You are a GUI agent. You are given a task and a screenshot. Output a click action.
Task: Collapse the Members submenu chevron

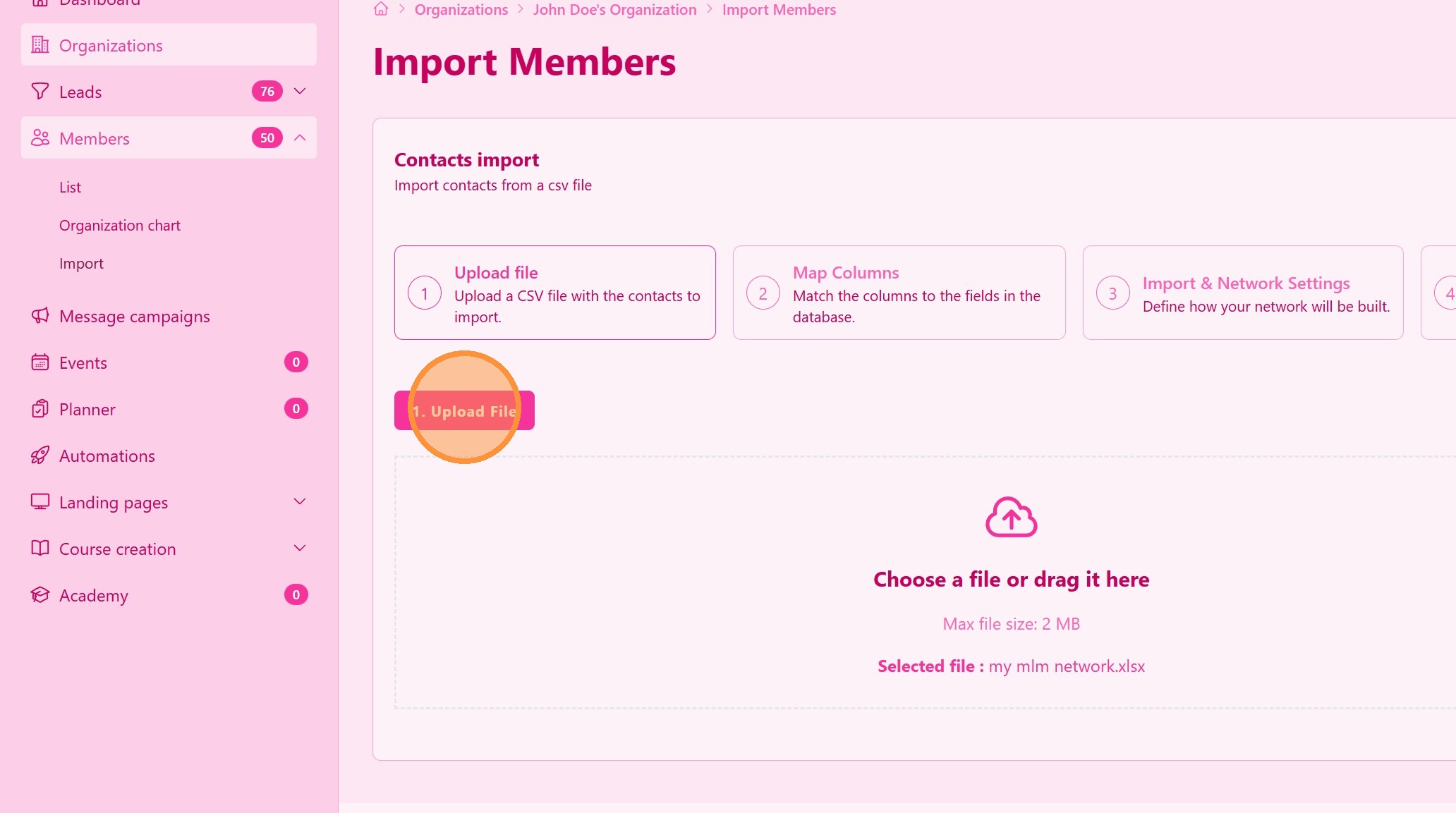click(x=300, y=137)
